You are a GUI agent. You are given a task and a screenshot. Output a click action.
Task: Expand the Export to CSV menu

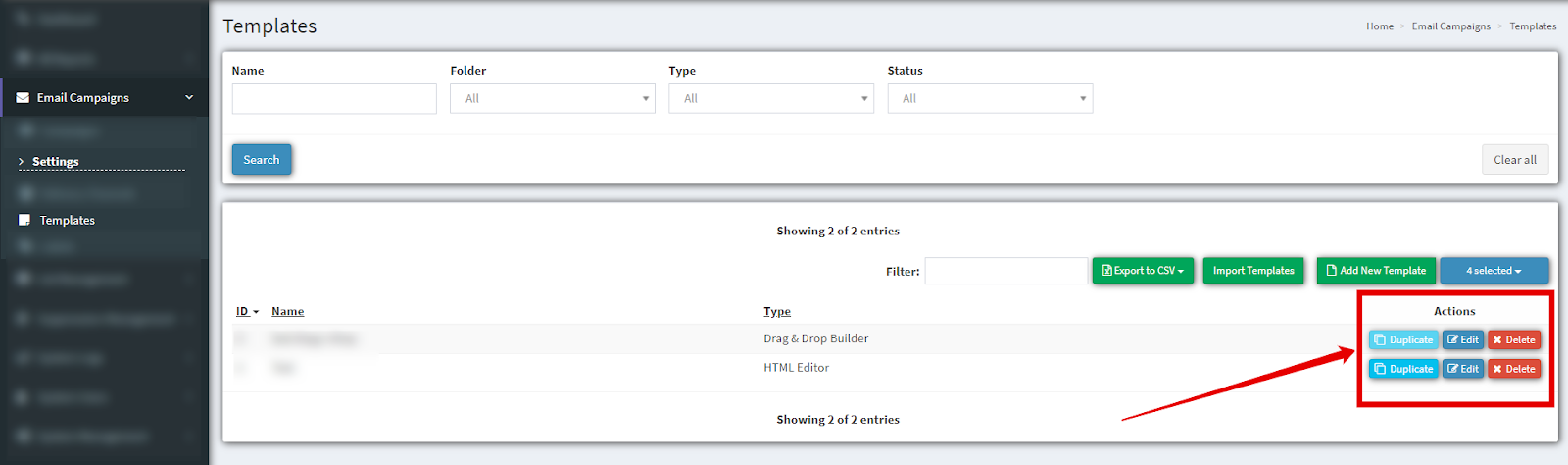[1143, 271]
